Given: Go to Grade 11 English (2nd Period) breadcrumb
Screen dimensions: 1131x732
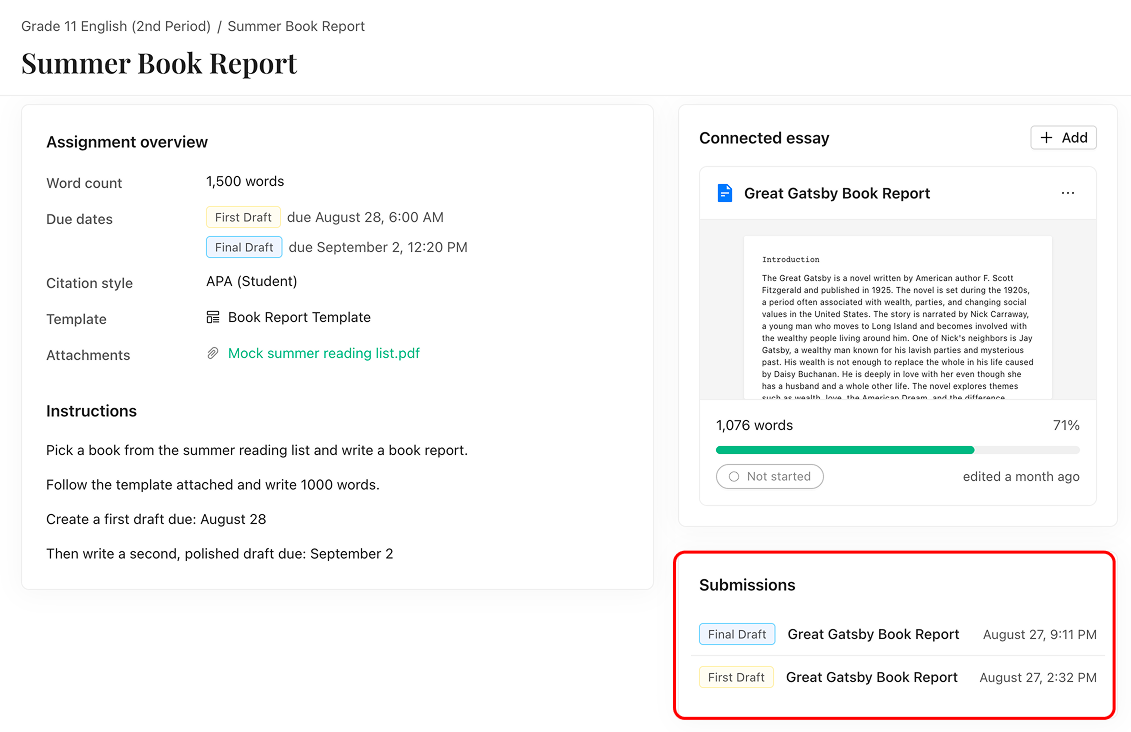Looking at the screenshot, I should pyautogui.click(x=116, y=26).
